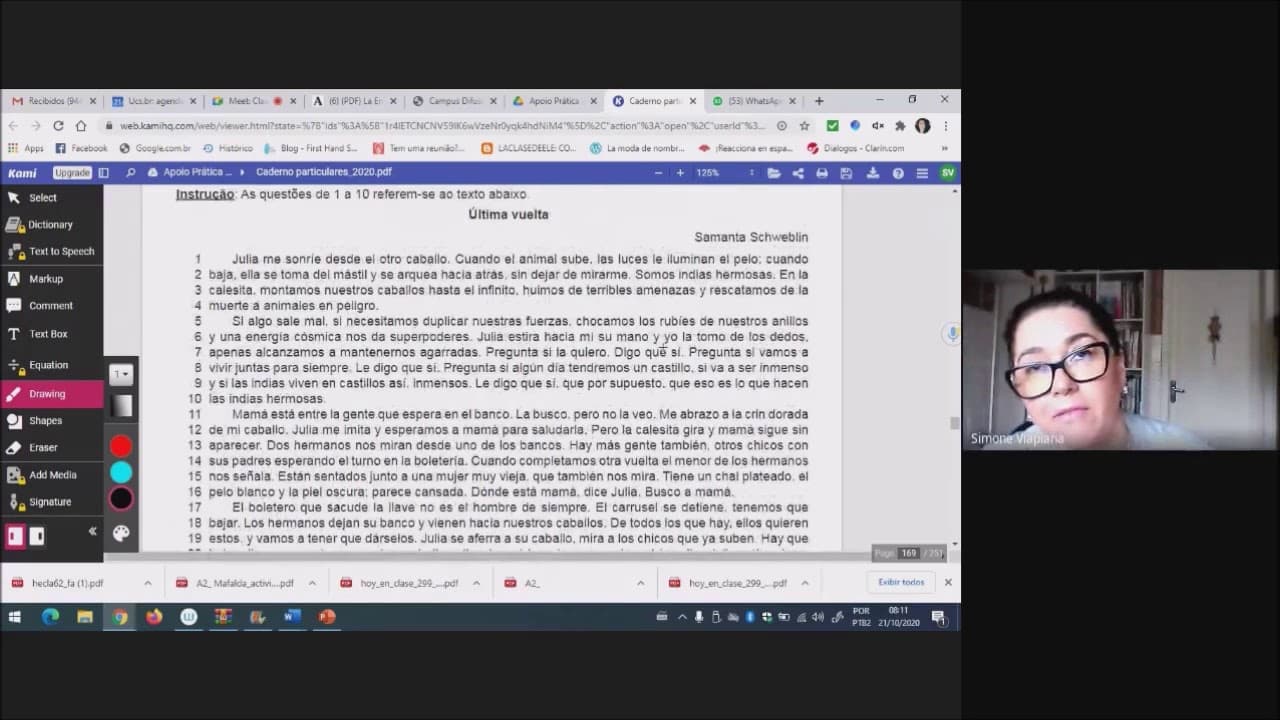Open Windows Start menu
1280x720 pixels.
click(15, 617)
